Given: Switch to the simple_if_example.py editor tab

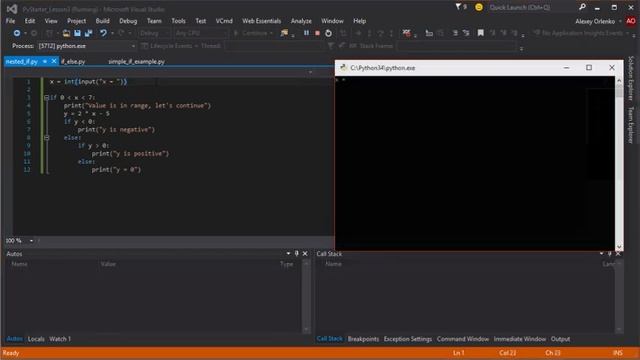Looking at the screenshot, I should (x=136, y=62).
